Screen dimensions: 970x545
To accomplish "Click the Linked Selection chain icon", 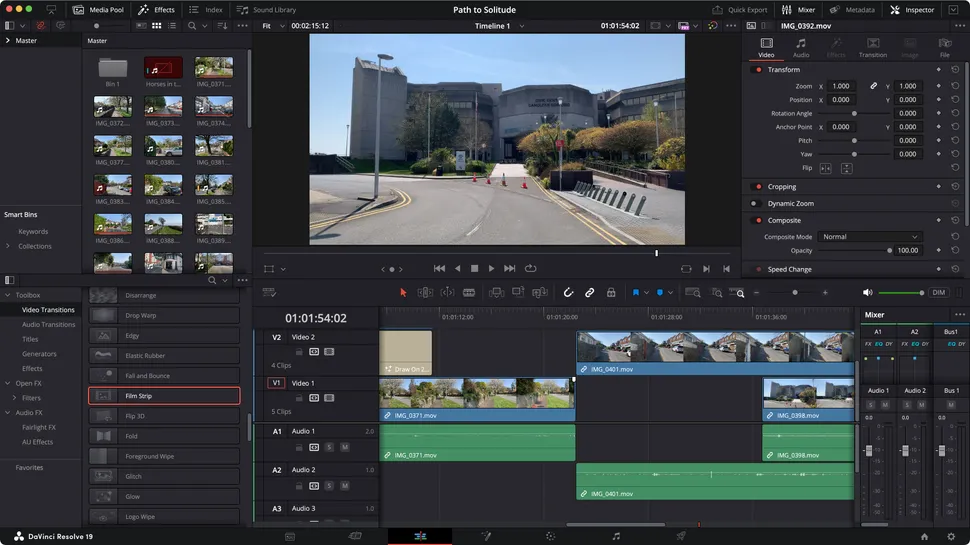I will tap(589, 292).
